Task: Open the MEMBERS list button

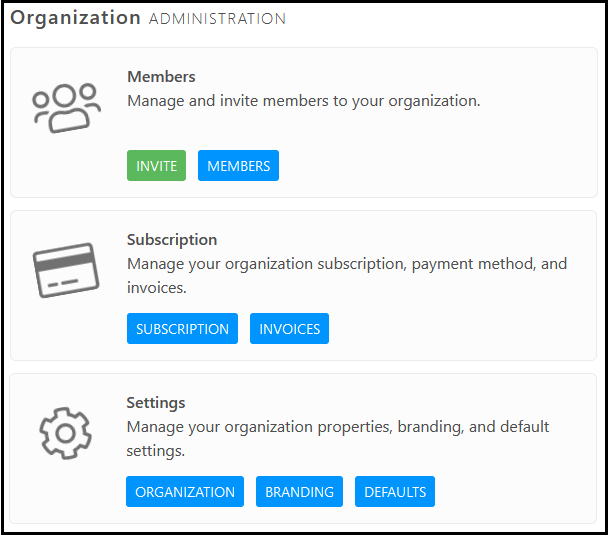Action: click(x=238, y=166)
